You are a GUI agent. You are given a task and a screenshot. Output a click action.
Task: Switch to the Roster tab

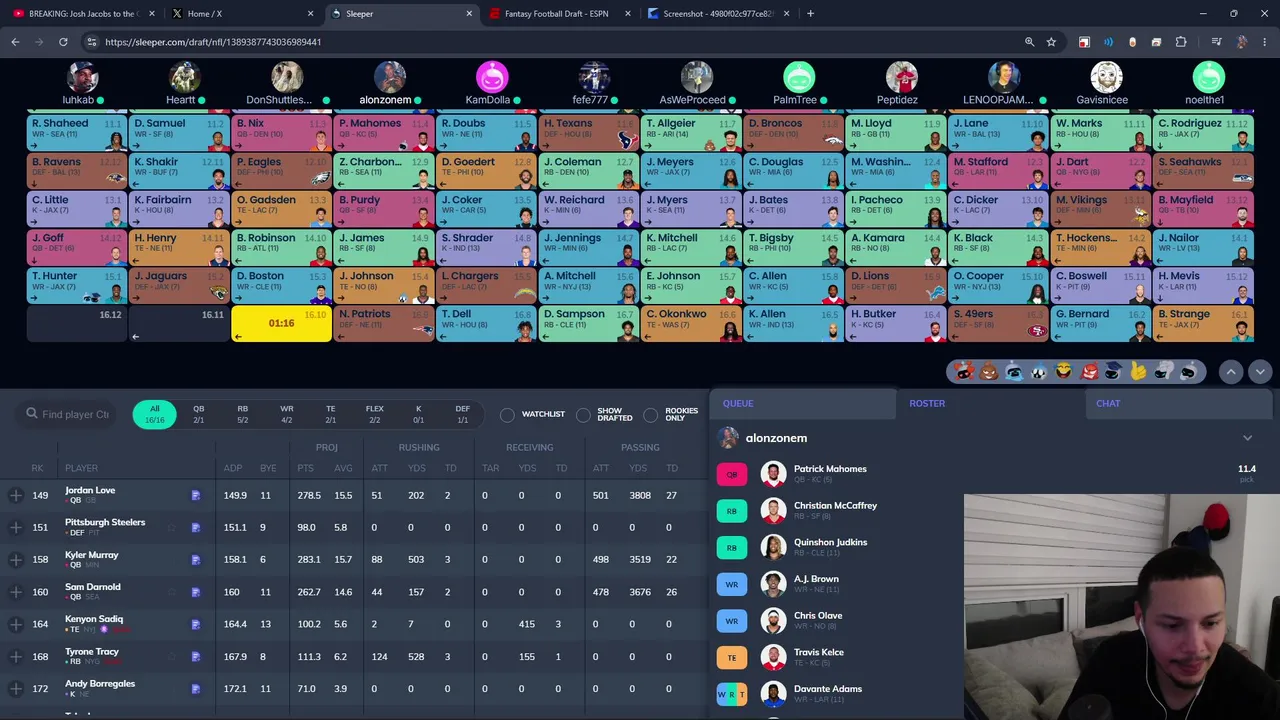click(x=927, y=403)
